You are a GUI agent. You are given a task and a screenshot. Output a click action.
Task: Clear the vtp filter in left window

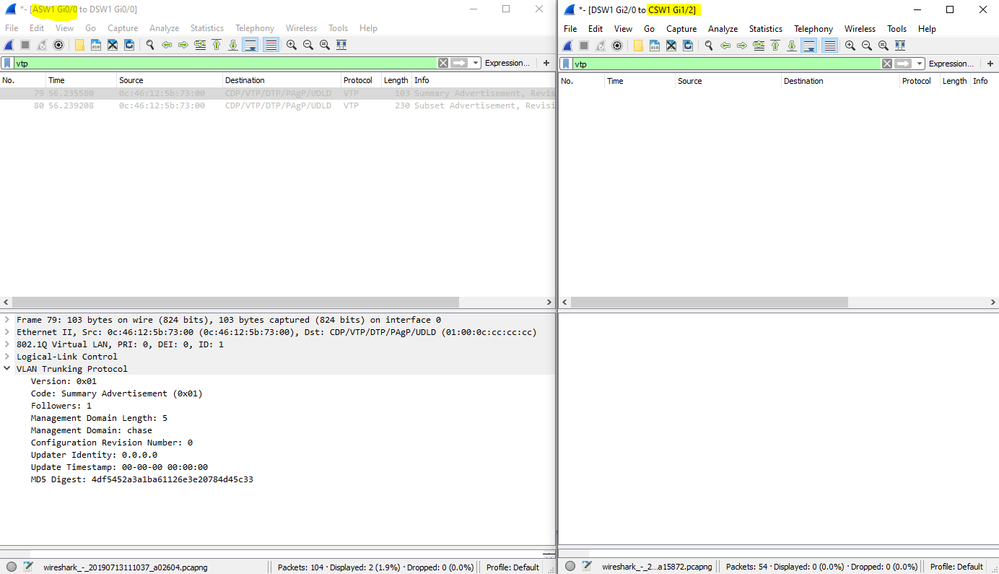[x=443, y=63]
